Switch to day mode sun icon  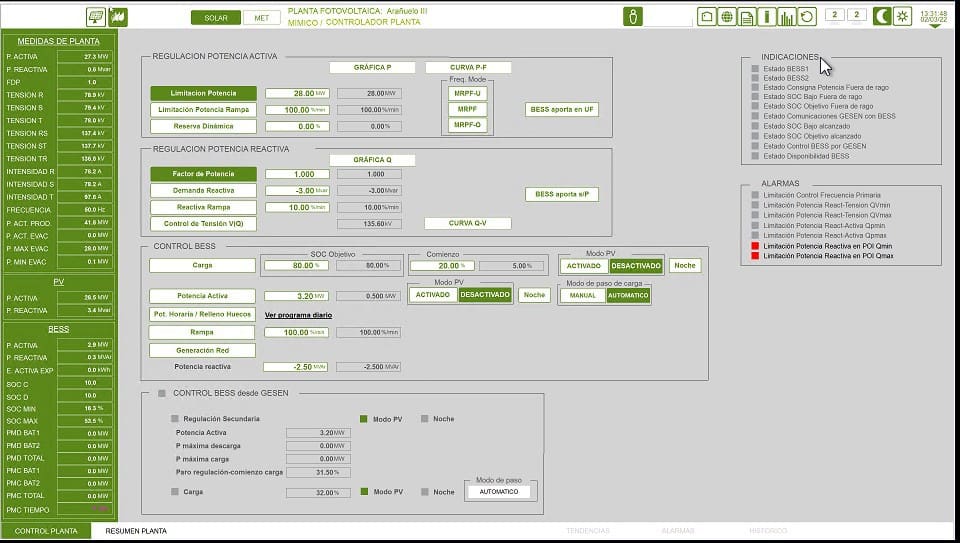tap(902, 16)
